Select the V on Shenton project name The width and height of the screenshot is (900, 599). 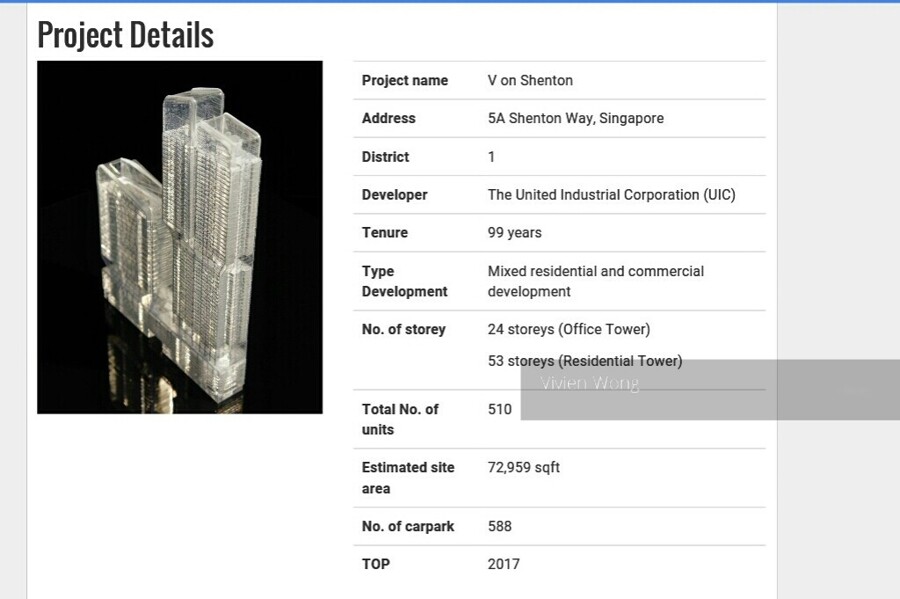[530, 80]
